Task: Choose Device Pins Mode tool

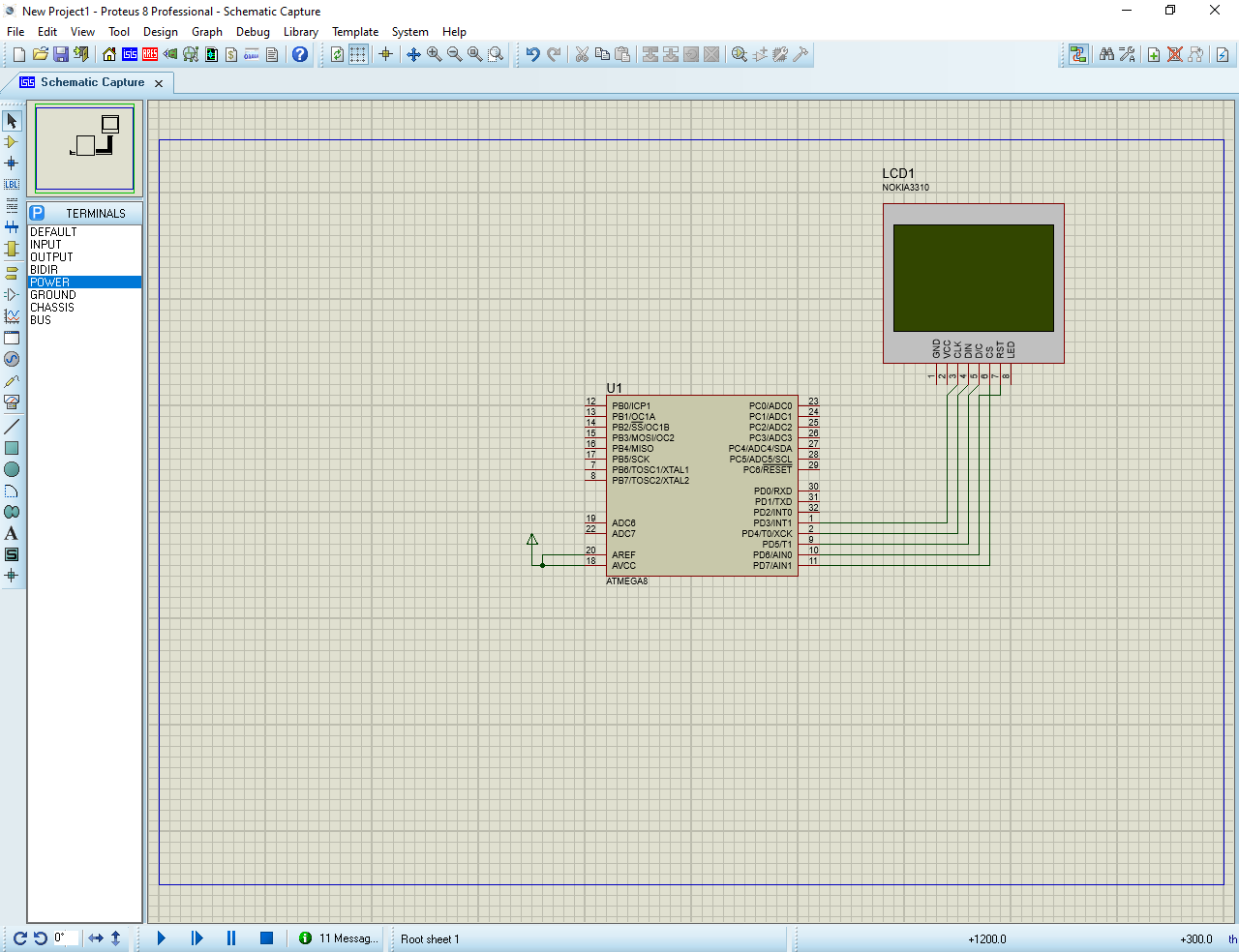Action: pyautogui.click(x=12, y=294)
